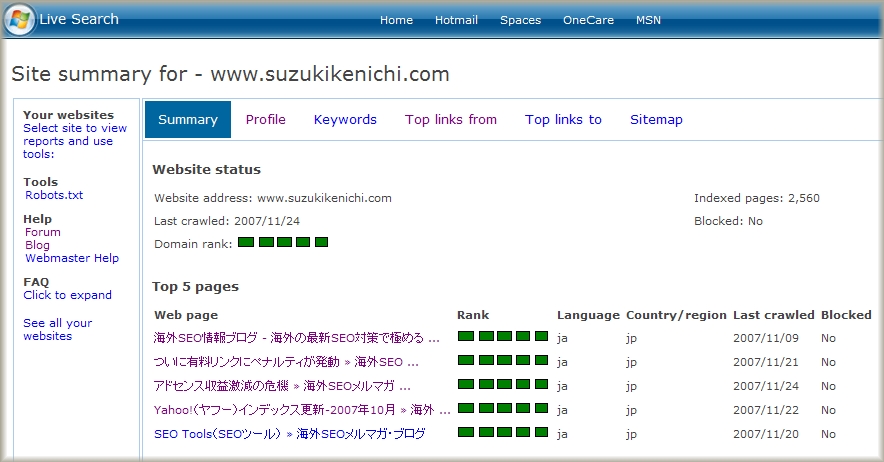884x462 pixels.
Task: Select the Summary tab
Action: [x=188, y=120]
